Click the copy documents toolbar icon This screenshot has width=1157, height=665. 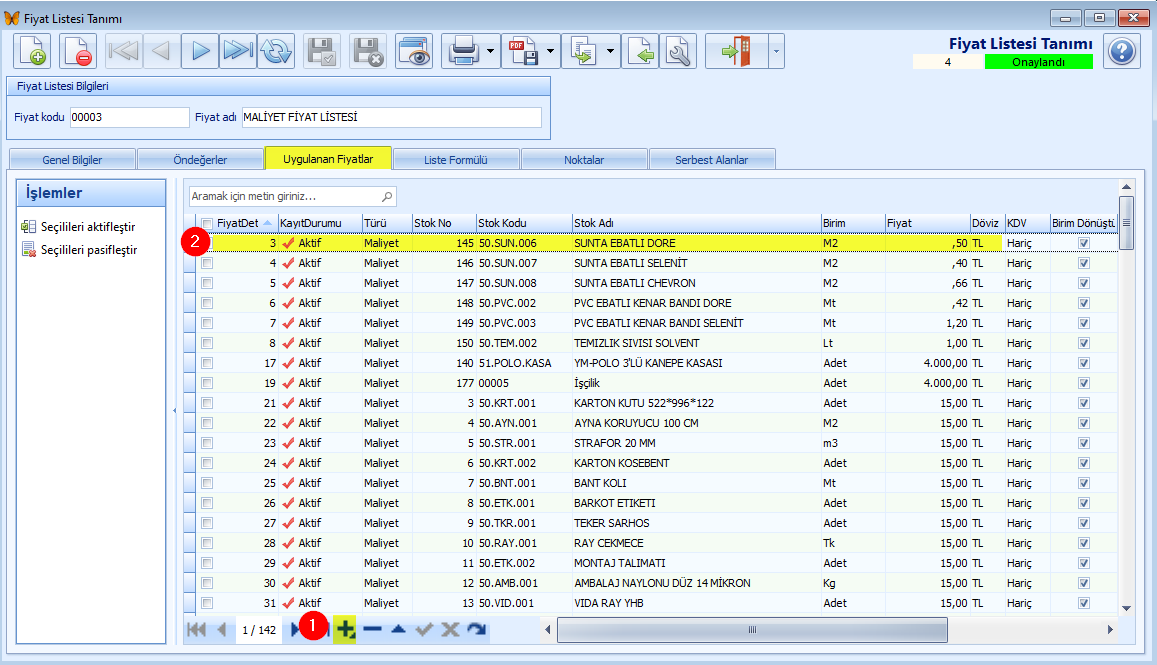(x=582, y=51)
